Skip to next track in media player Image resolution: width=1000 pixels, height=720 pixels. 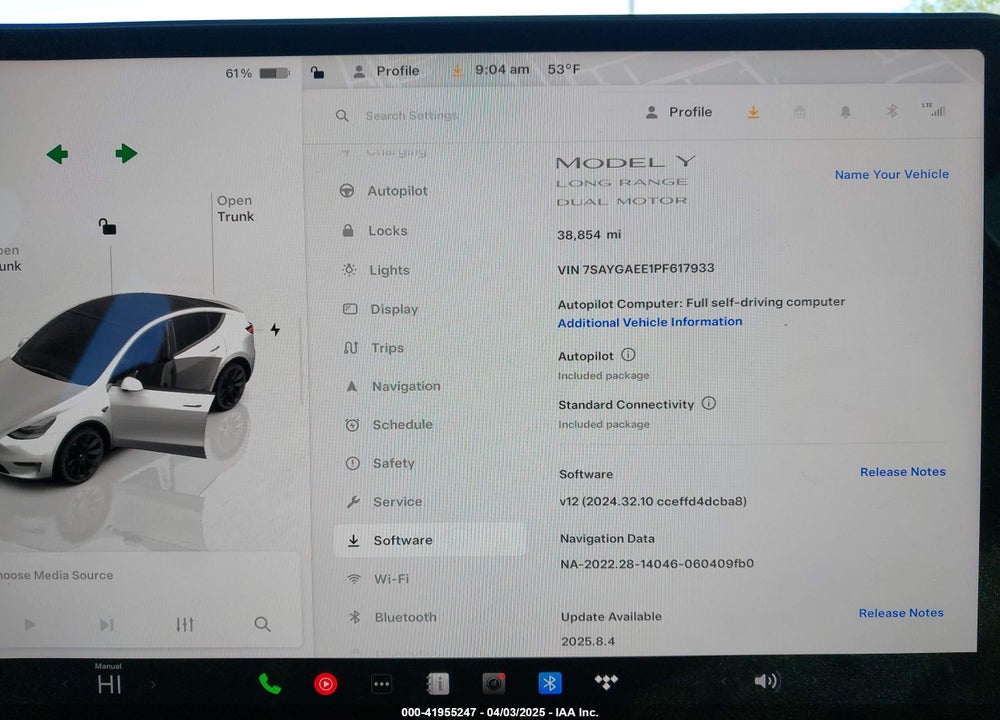(107, 624)
